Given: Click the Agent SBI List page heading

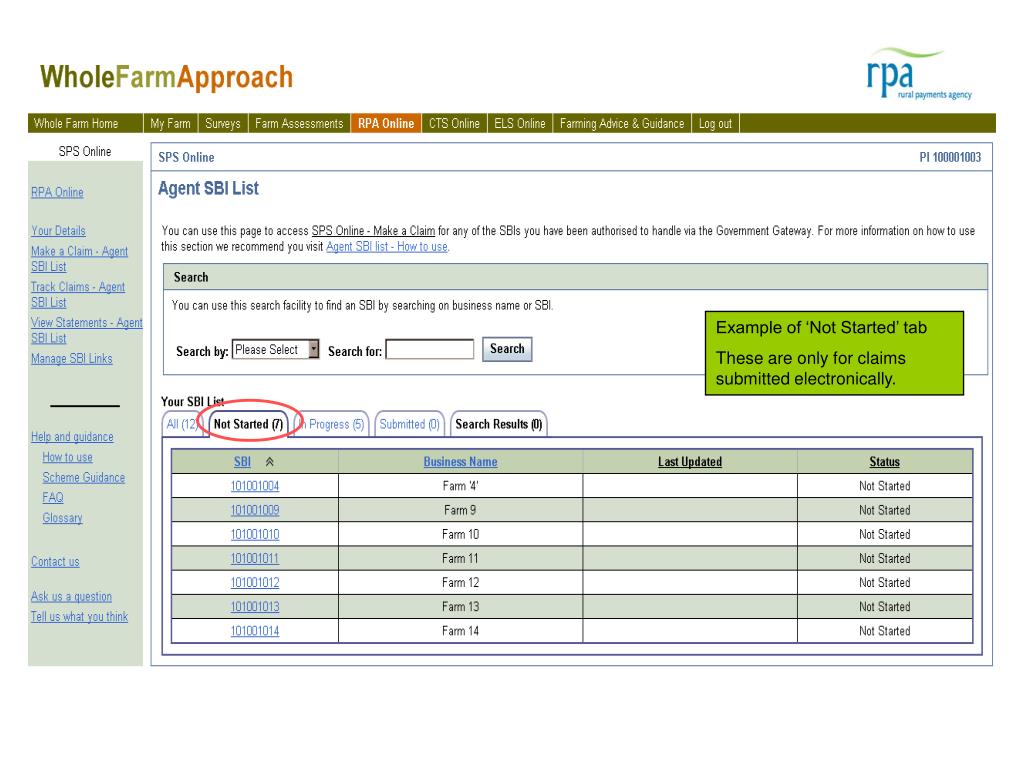Looking at the screenshot, I should (x=208, y=189).
